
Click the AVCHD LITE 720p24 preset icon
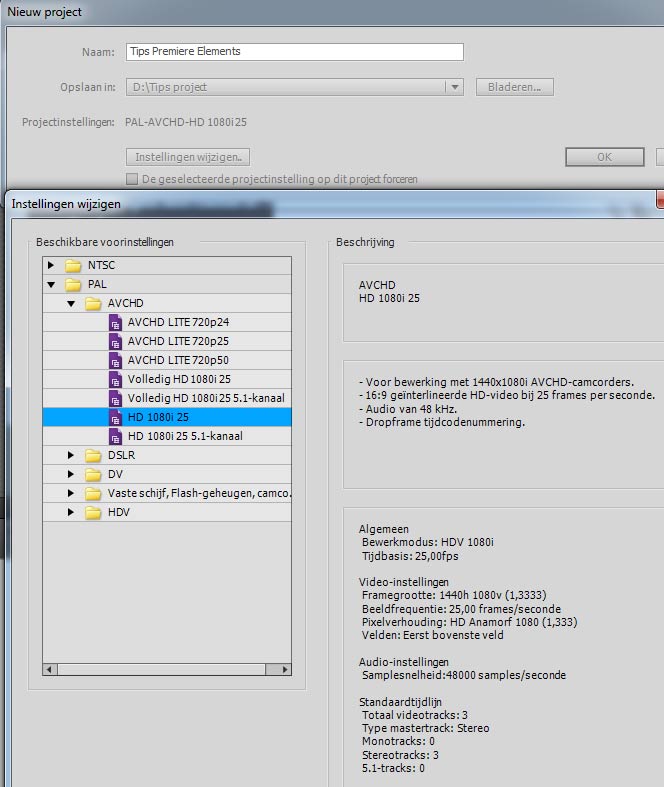[x=115, y=322]
